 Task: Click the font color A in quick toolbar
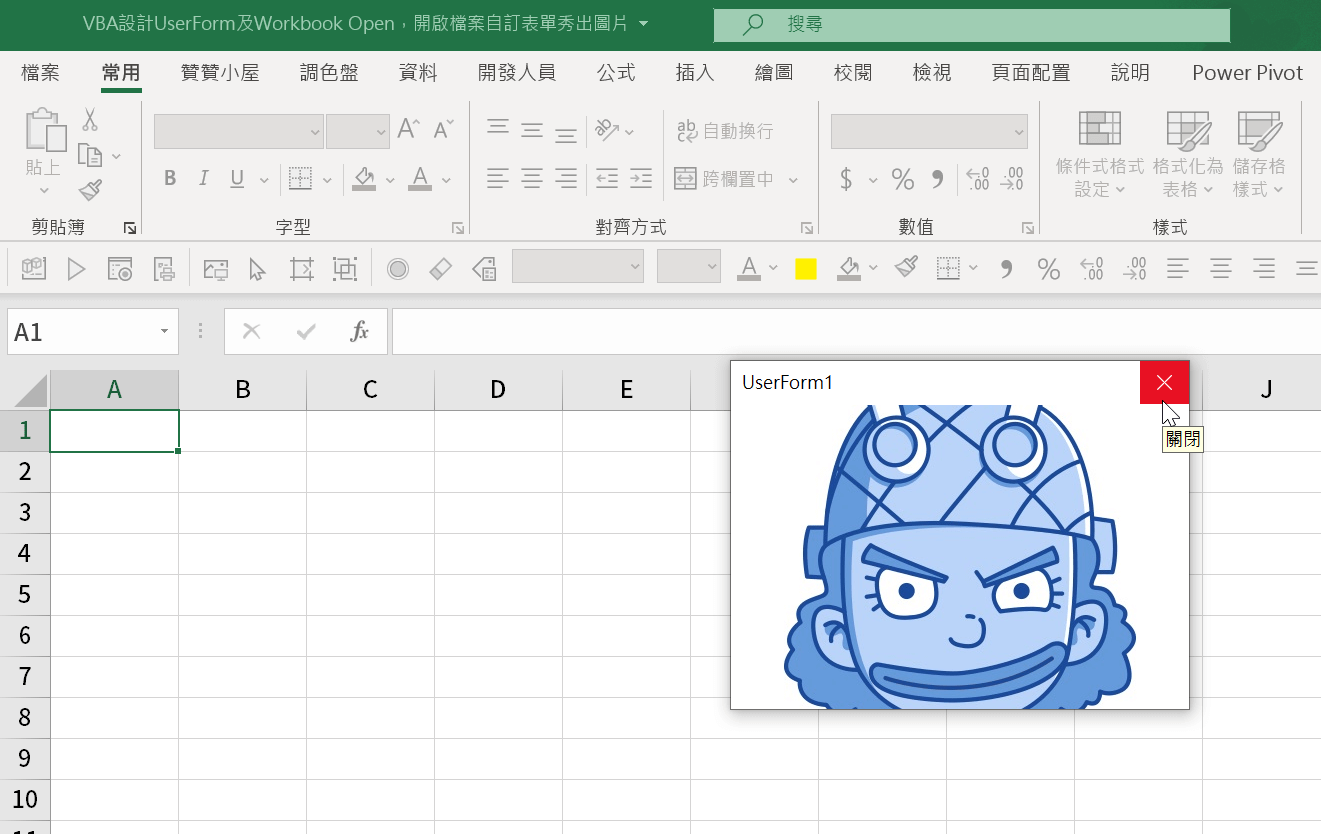tap(749, 268)
